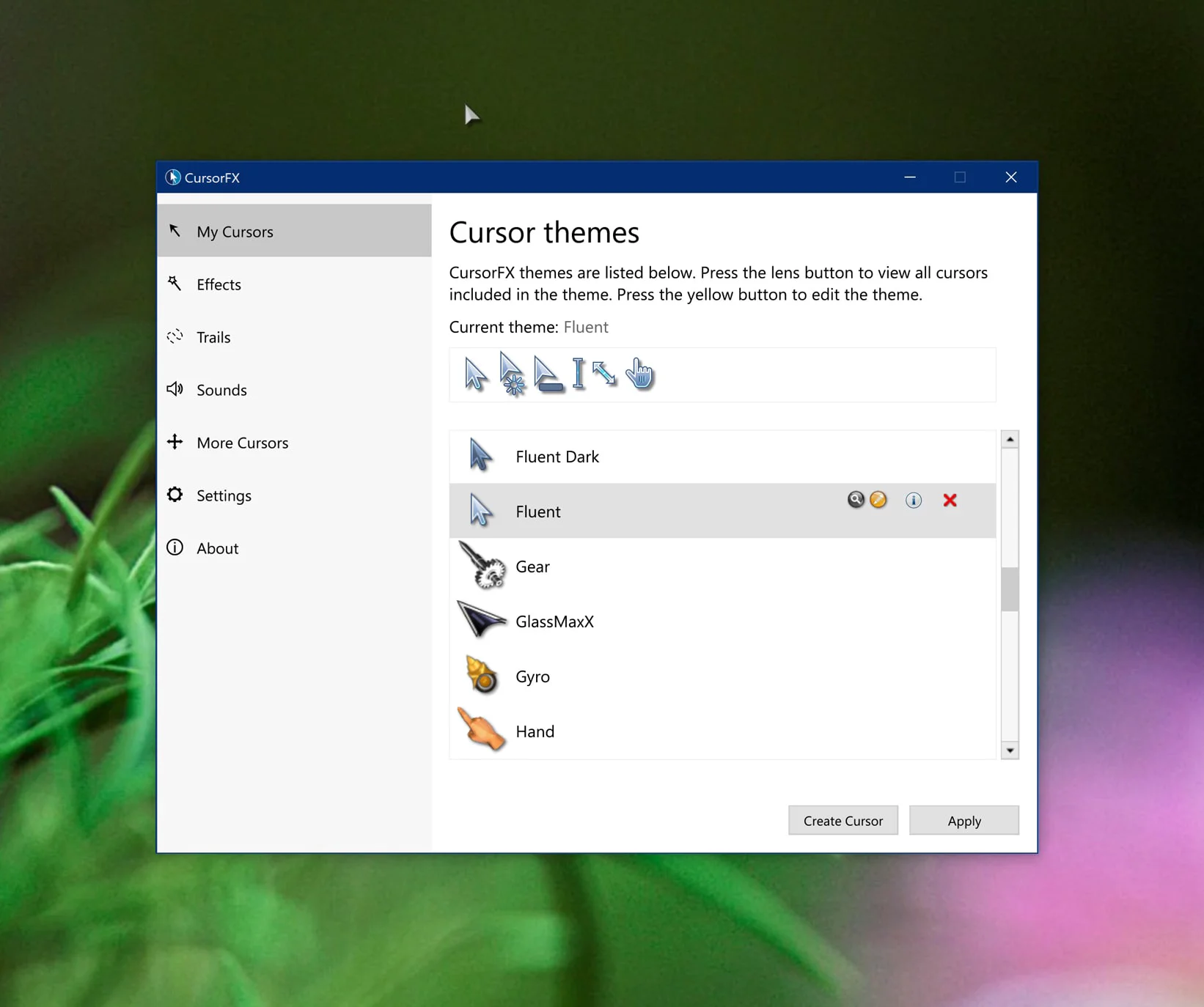Click the hand cursor preview thumbnail
The height and width of the screenshot is (1007, 1204).
pos(639,375)
